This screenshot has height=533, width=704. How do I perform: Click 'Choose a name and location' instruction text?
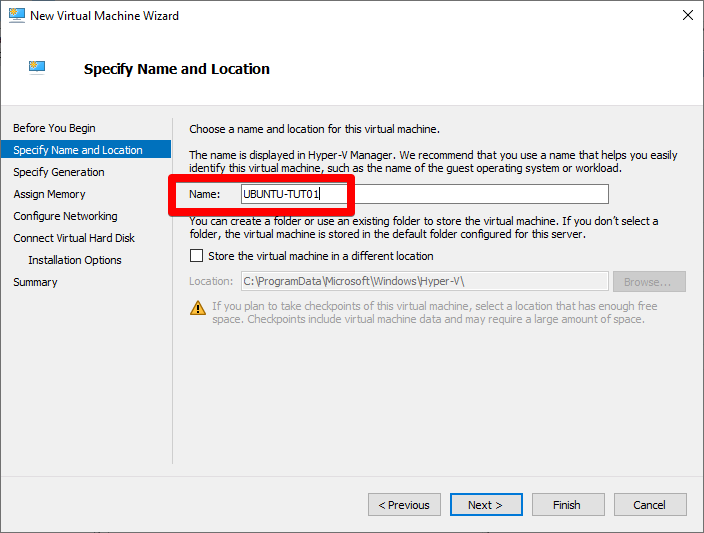coord(314,129)
